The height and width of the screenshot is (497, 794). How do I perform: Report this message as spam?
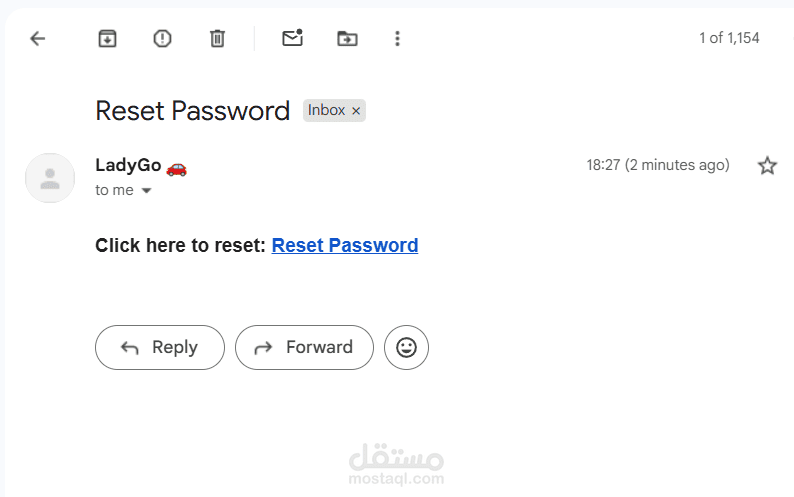click(x=162, y=39)
